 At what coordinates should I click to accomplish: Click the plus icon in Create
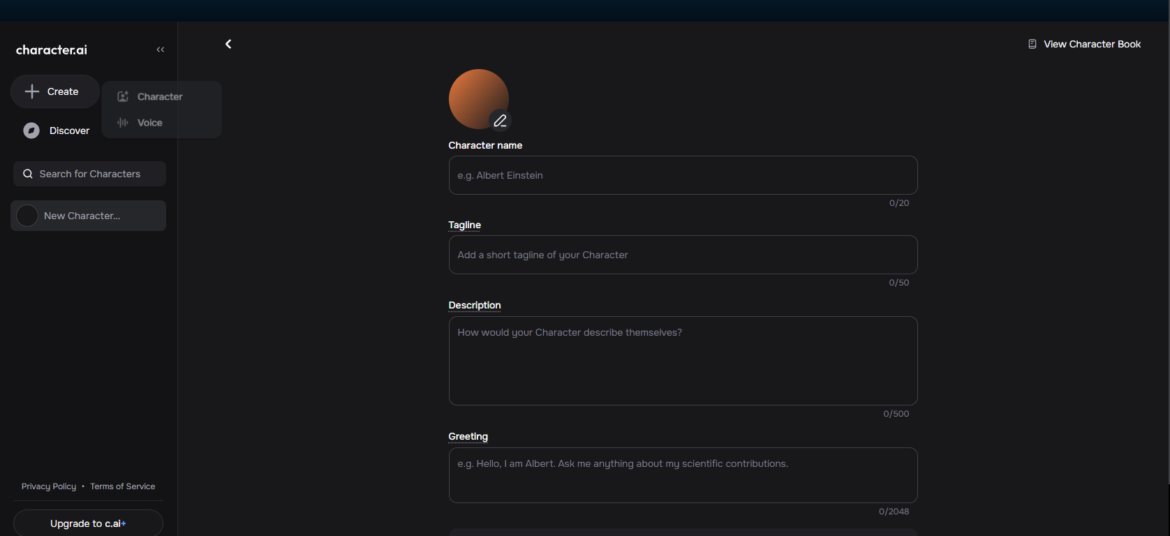coord(31,92)
